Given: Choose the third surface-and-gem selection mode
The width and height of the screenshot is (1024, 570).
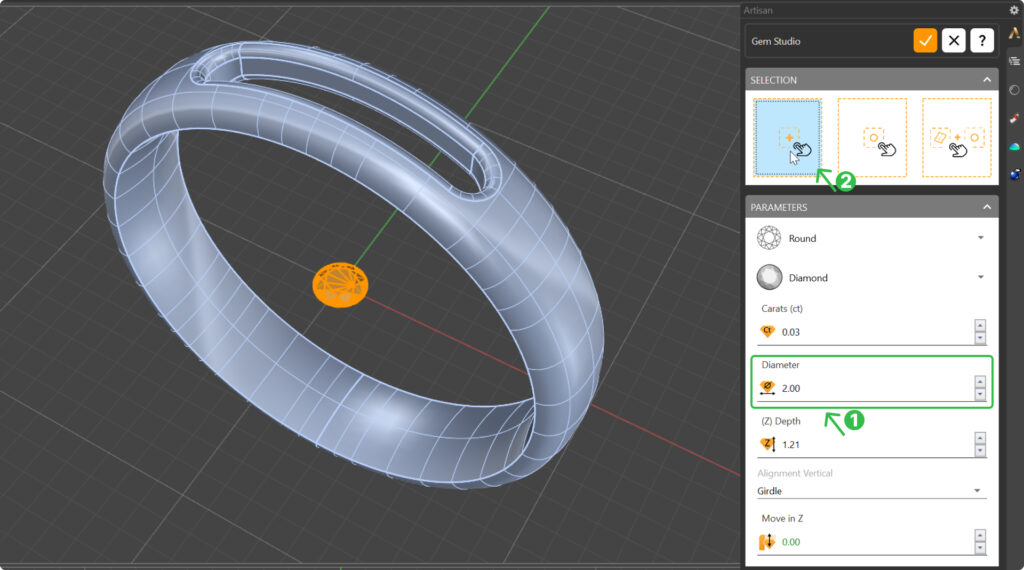Looking at the screenshot, I should pos(956,138).
